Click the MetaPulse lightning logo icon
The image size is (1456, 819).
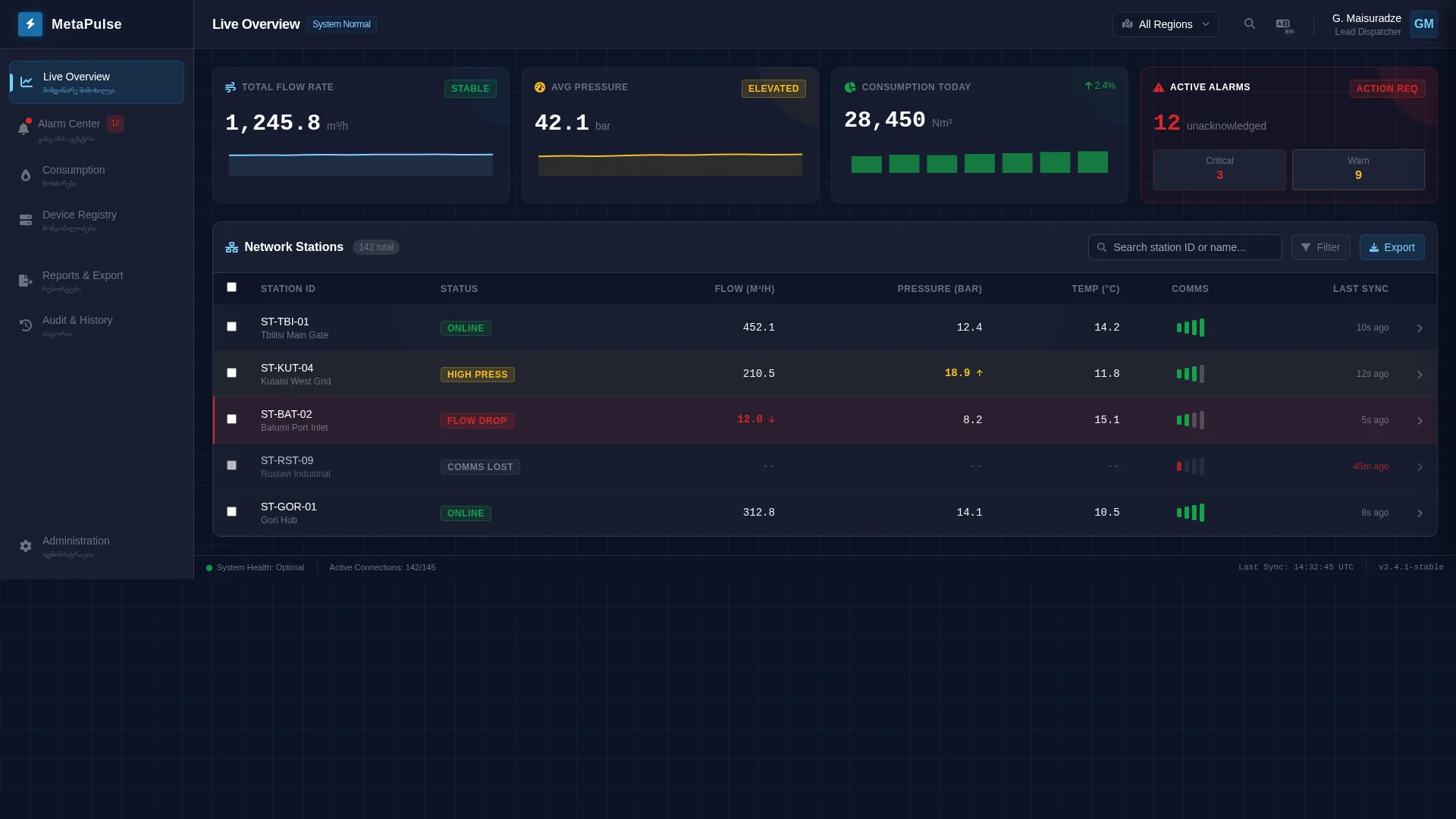coord(30,24)
